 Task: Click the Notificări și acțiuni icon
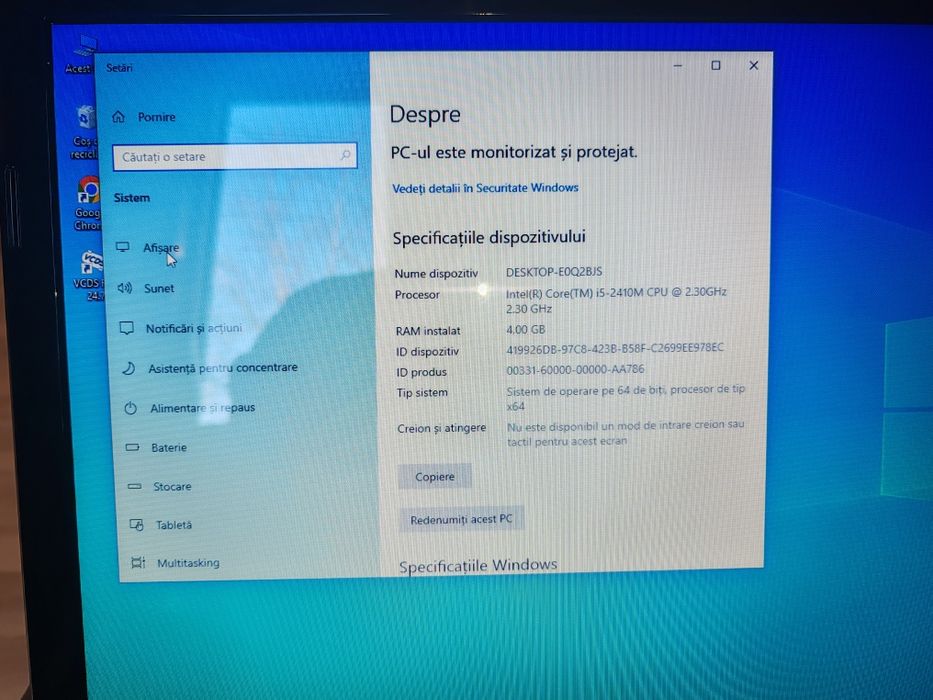coord(126,328)
